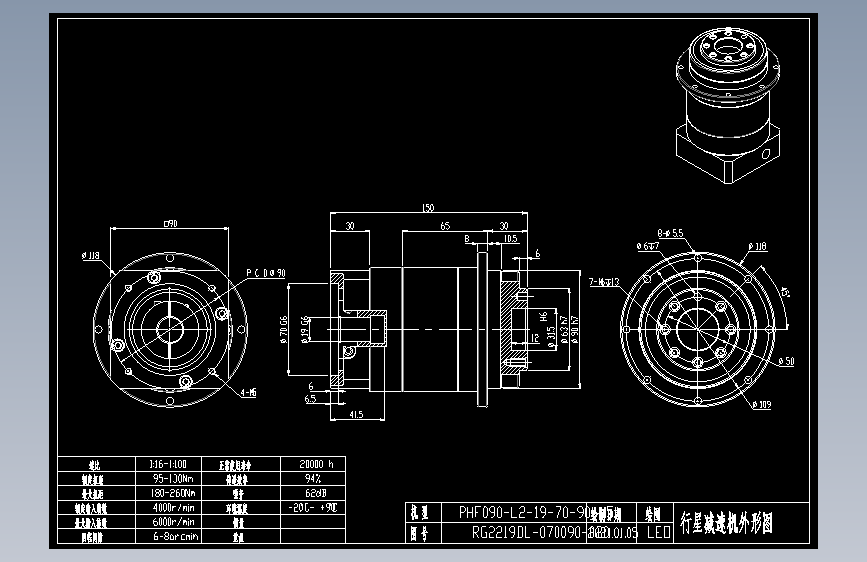Select the B dimension label
The image size is (867, 562).
coord(467,238)
